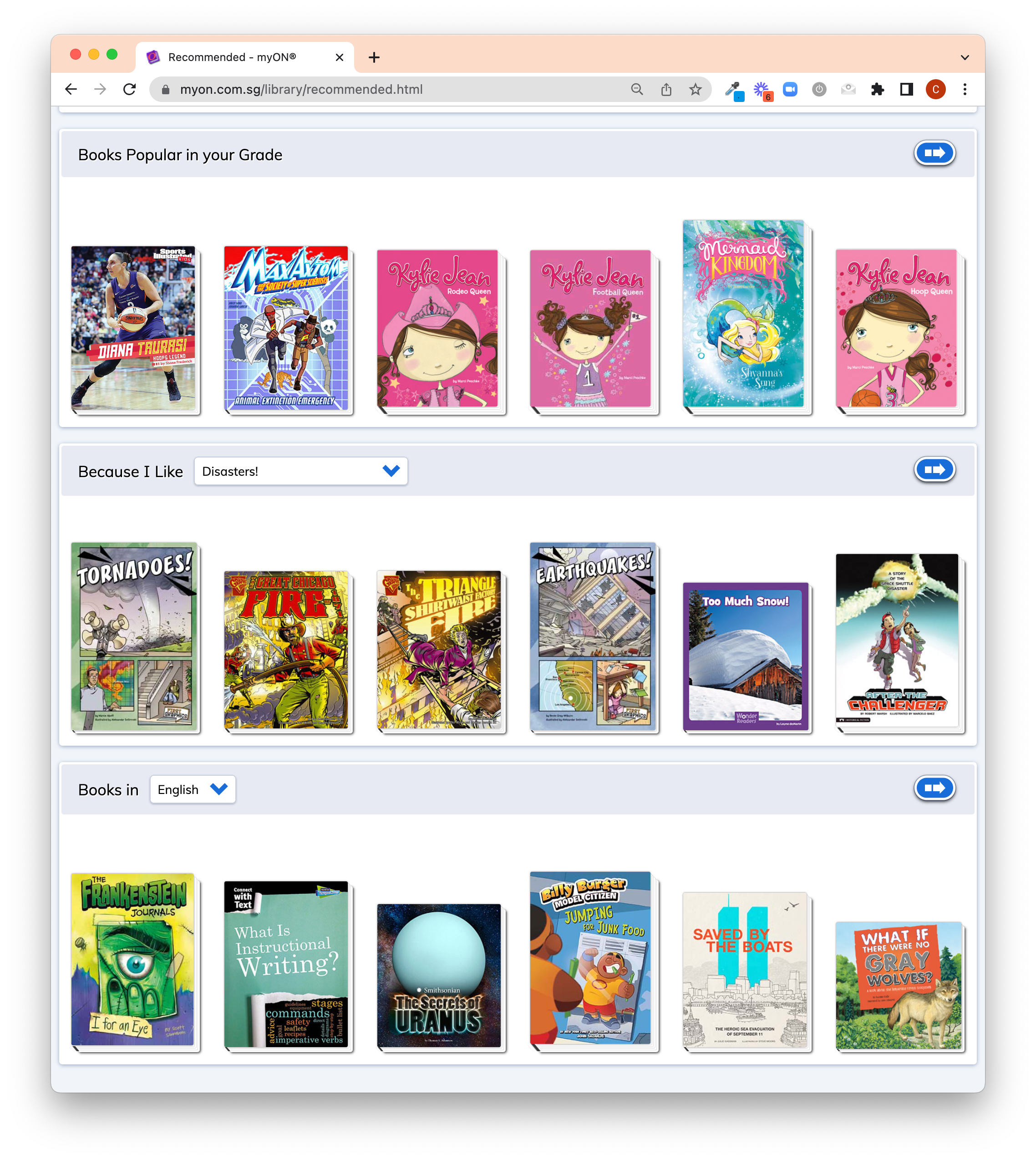Expand the Disasters! interest dropdown
The height and width of the screenshot is (1160, 1036).
pyautogui.click(x=300, y=471)
